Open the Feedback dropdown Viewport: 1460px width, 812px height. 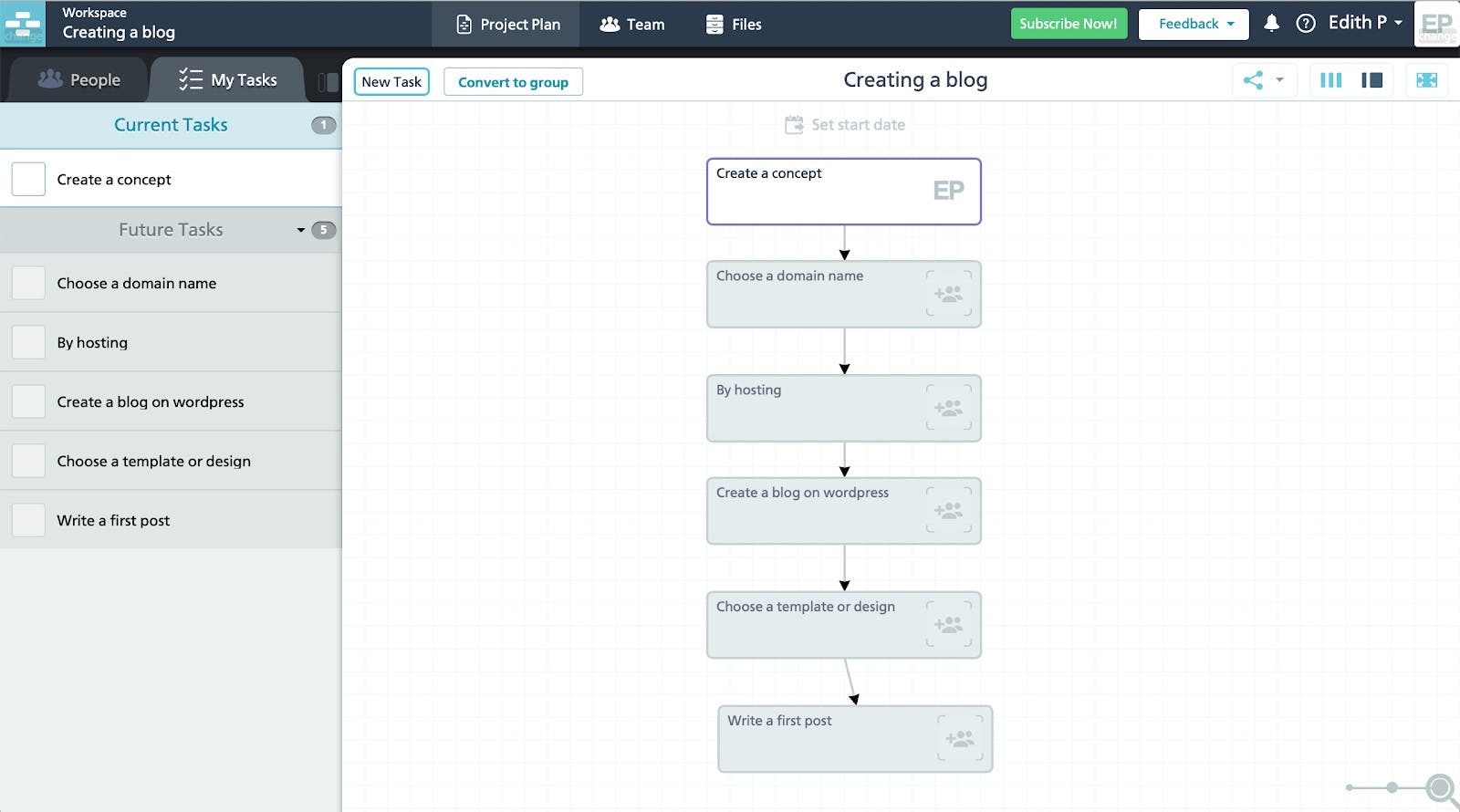point(1195,24)
